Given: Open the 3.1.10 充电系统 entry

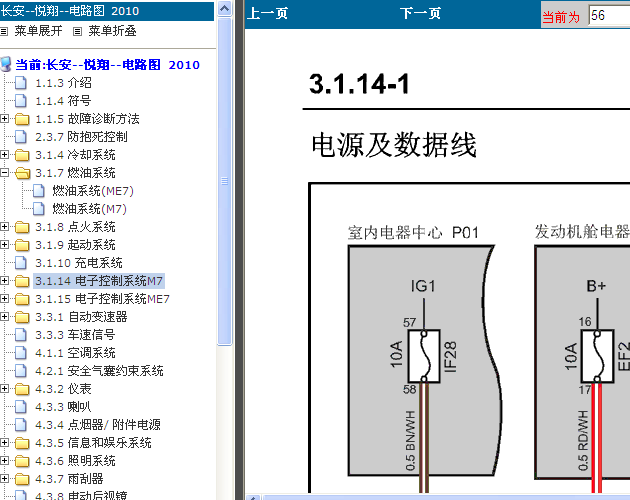Looking at the screenshot, I should (79, 263).
